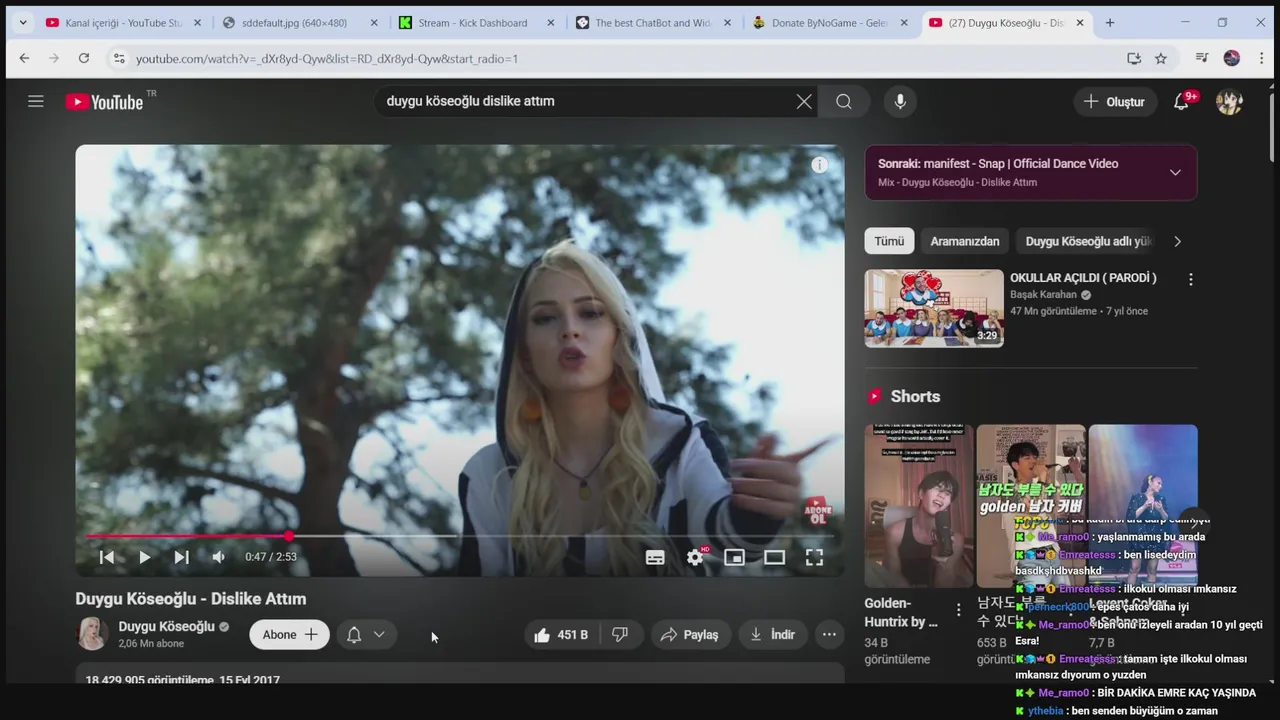
Task: Go back in browser history
Action: pyautogui.click(x=25, y=58)
